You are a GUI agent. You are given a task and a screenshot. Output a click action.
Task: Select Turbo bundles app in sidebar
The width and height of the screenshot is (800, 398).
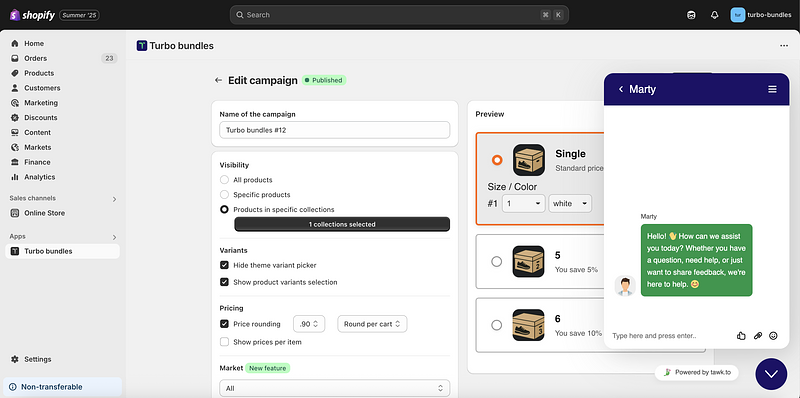[x=63, y=251]
